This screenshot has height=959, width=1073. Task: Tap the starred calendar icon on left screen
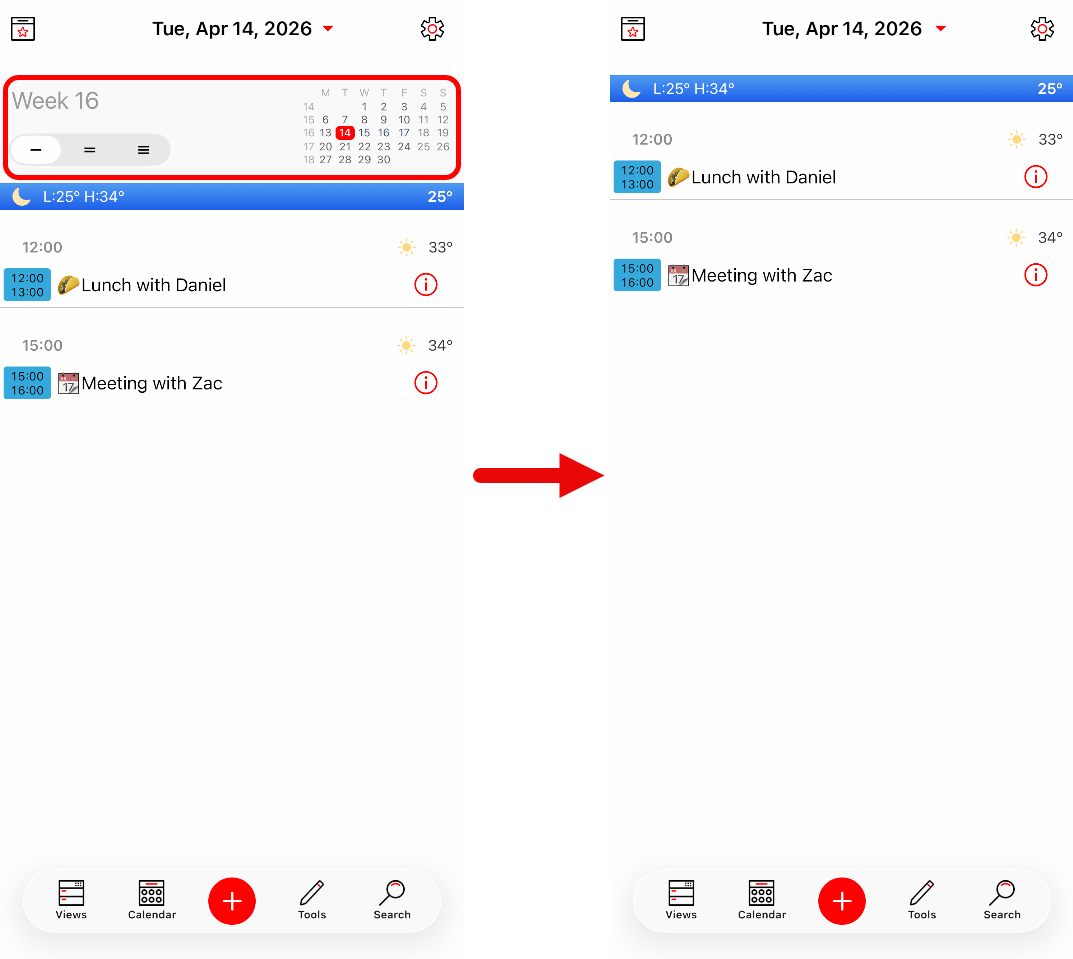pyautogui.click(x=23, y=29)
